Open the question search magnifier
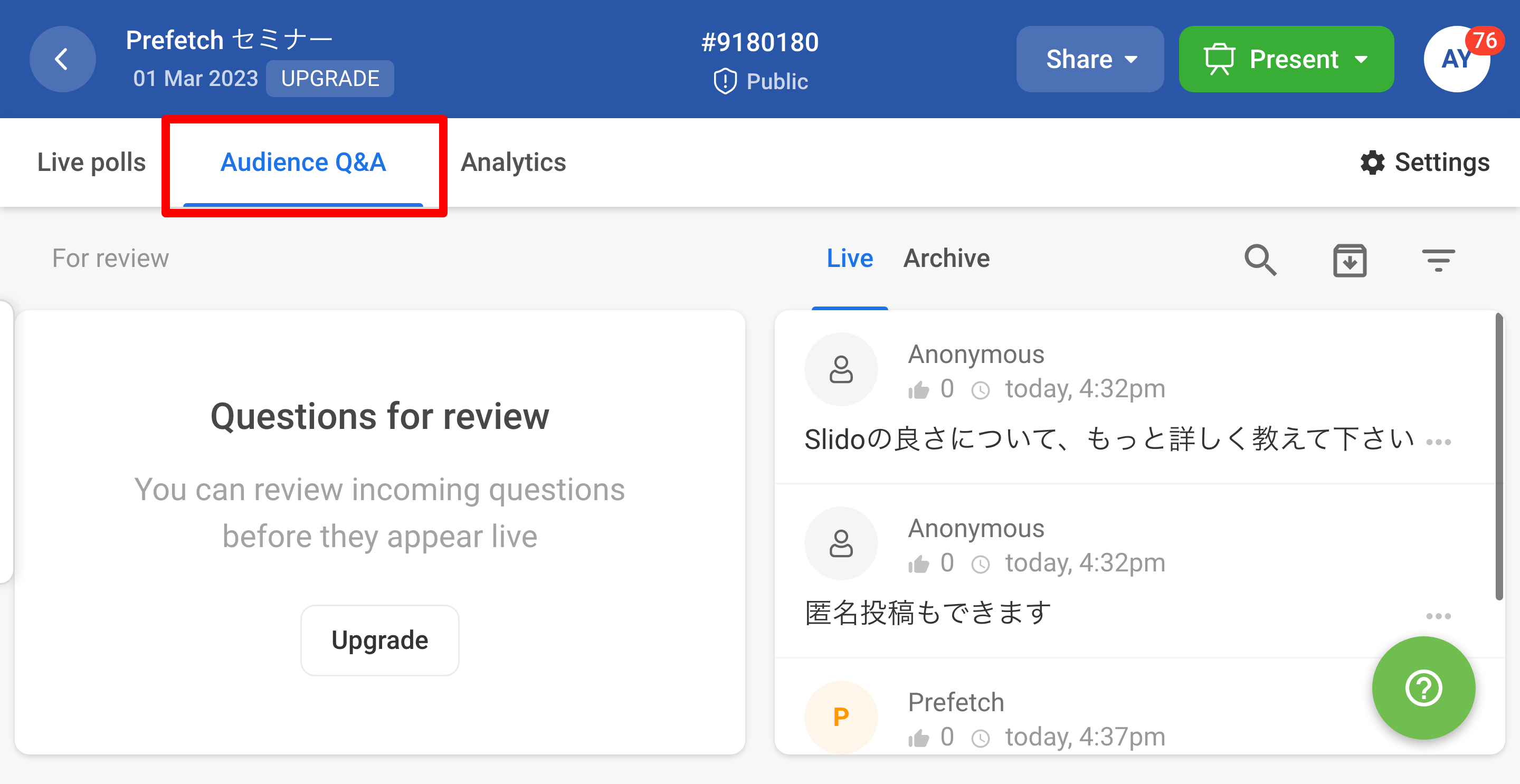 [x=1260, y=260]
